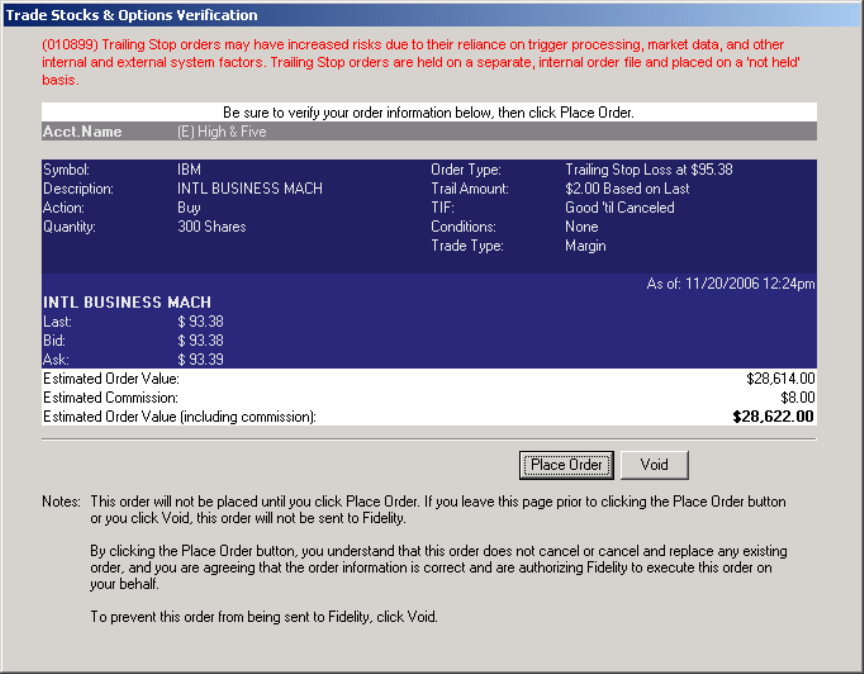
Task: Click the 'To prevent this order' note
Action: click(x=264, y=617)
